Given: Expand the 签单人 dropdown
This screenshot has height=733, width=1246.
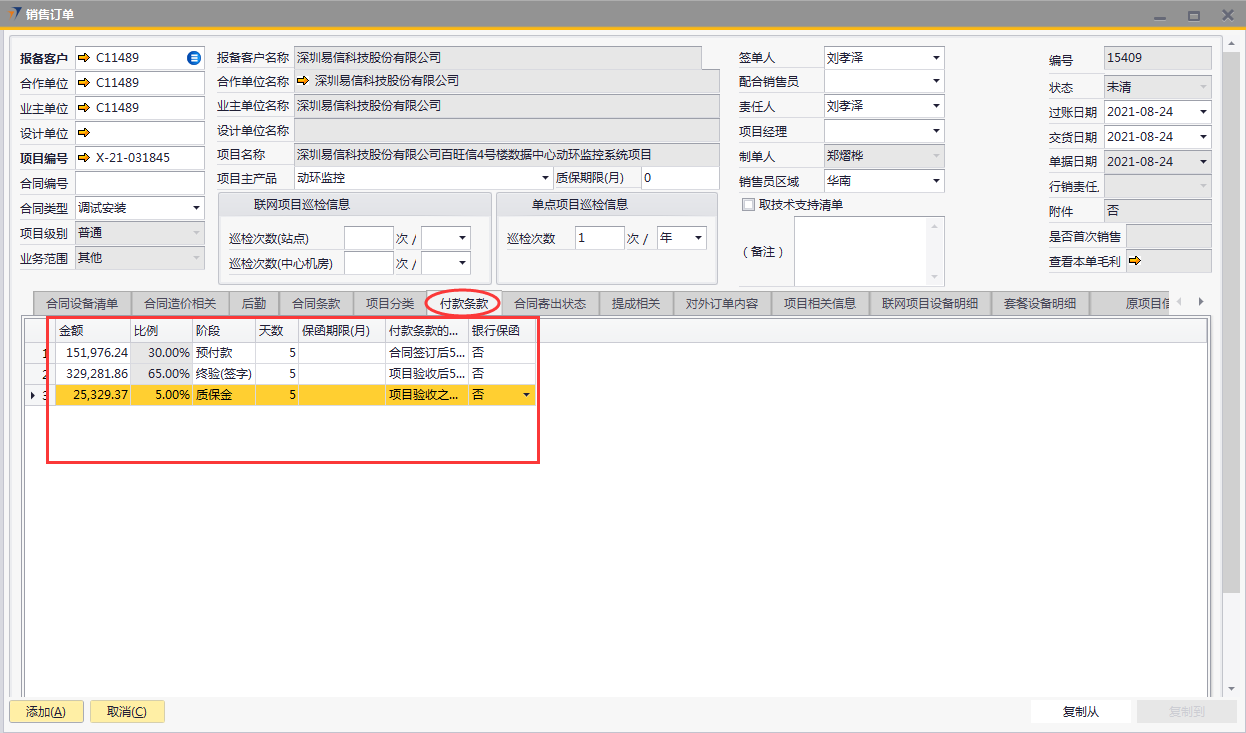Looking at the screenshot, I should [936, 58].
